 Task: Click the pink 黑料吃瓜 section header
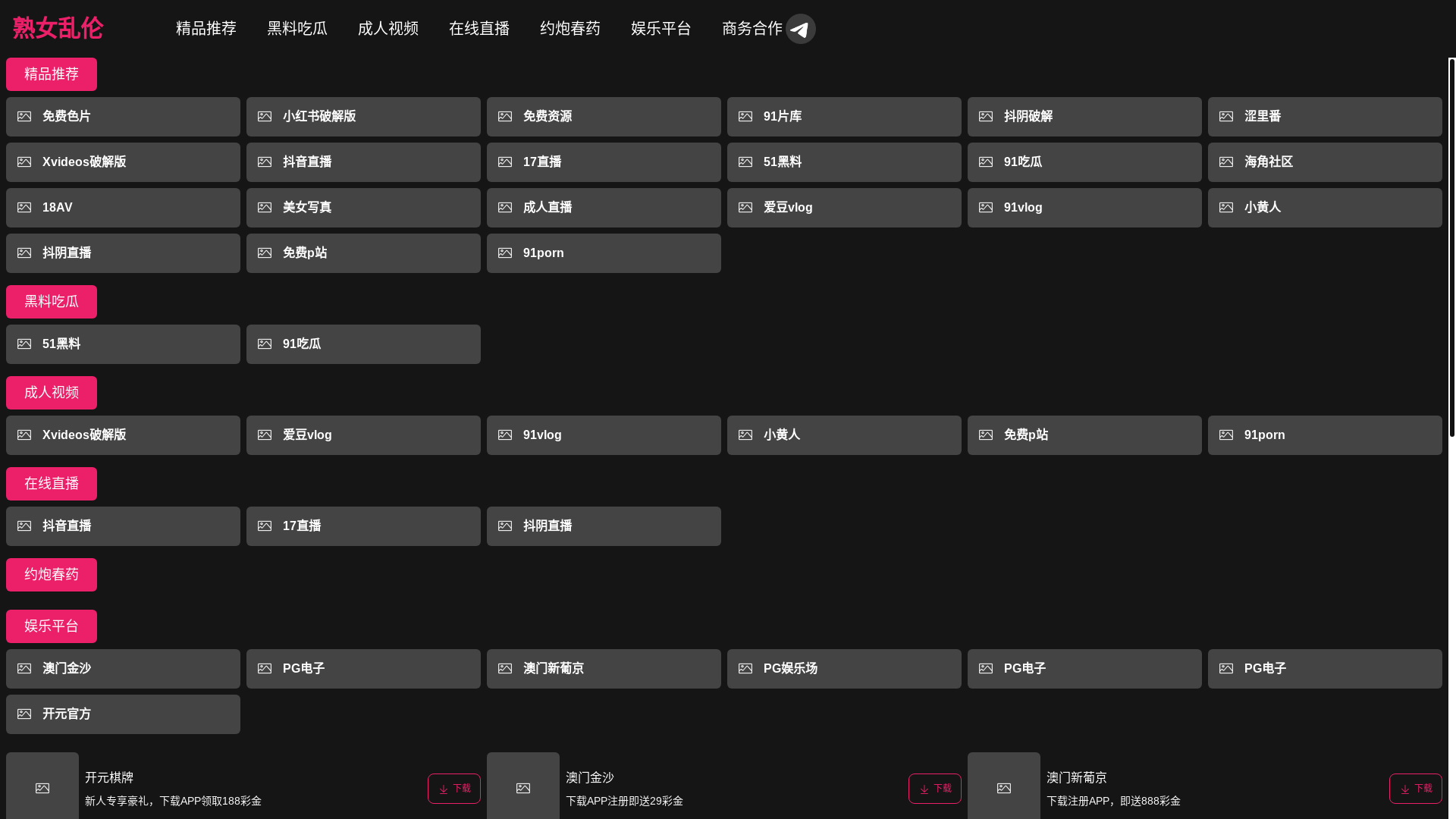point(52,302)
